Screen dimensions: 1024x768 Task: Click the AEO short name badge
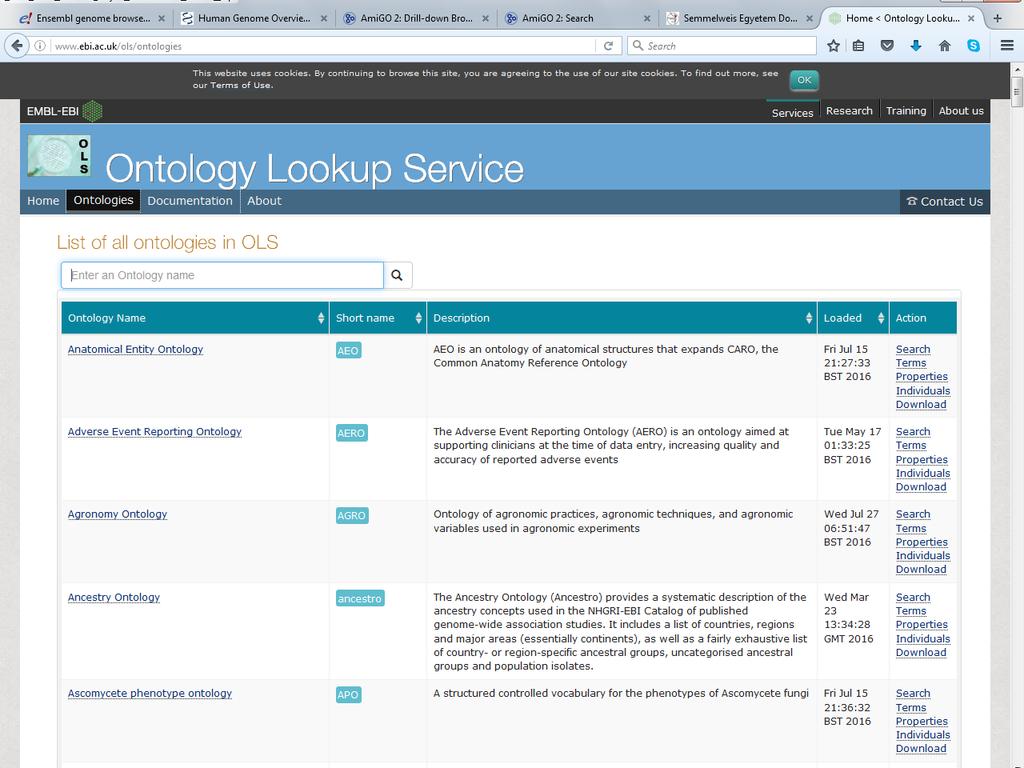tap(348, 351)
